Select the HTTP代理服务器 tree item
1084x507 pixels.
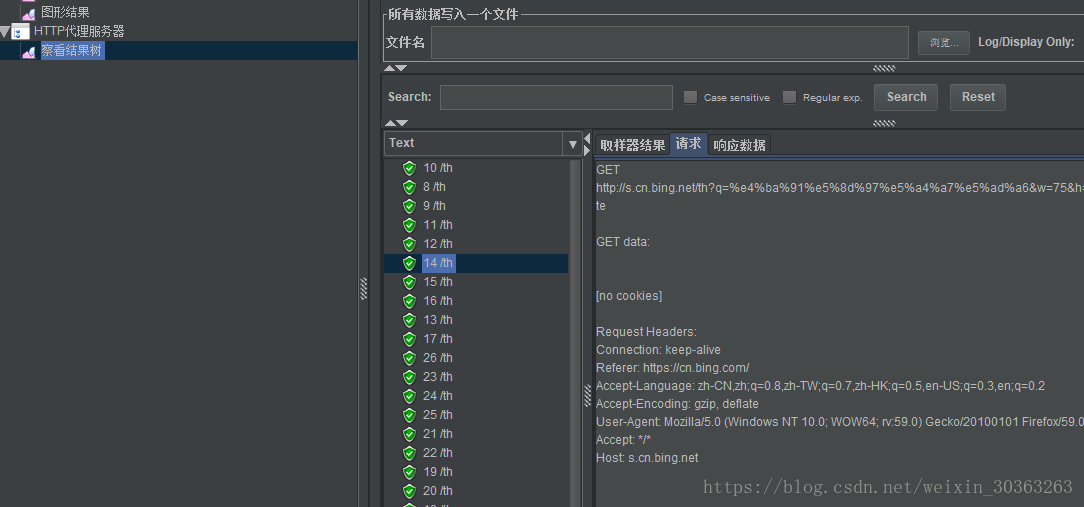[x=79, y=32]
